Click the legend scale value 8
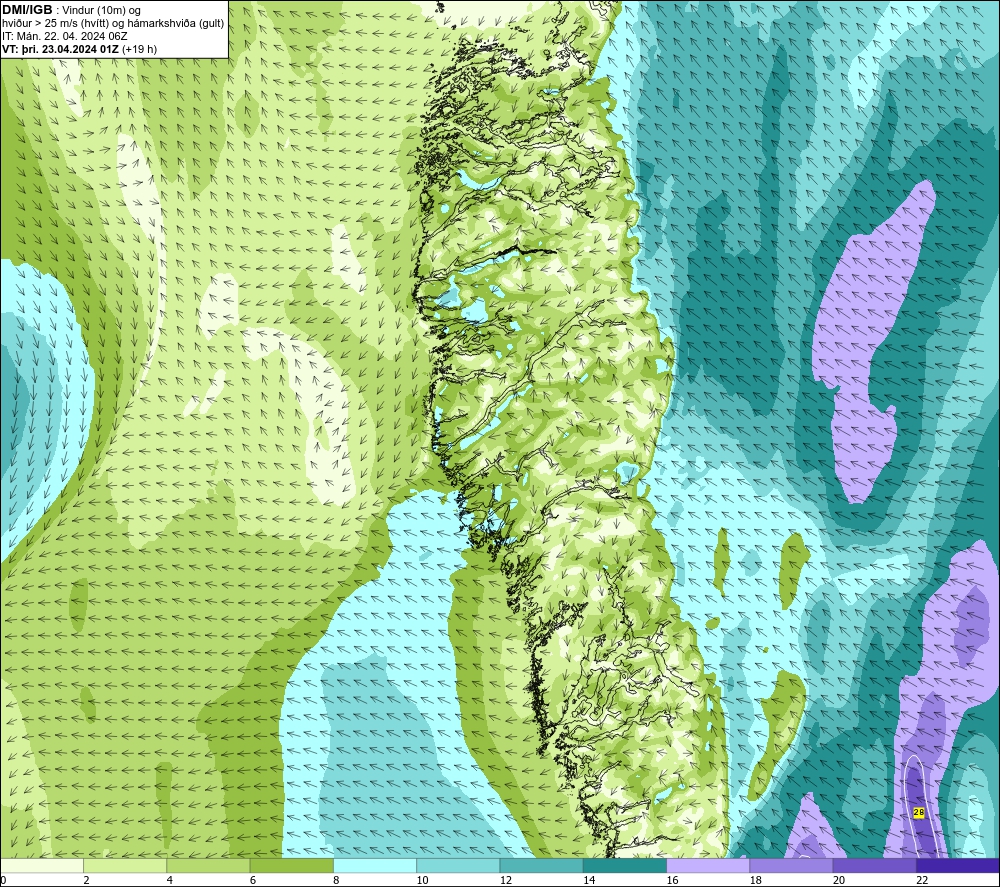The width and height of the screenshot is (1000, 887). tap(336, 880)
